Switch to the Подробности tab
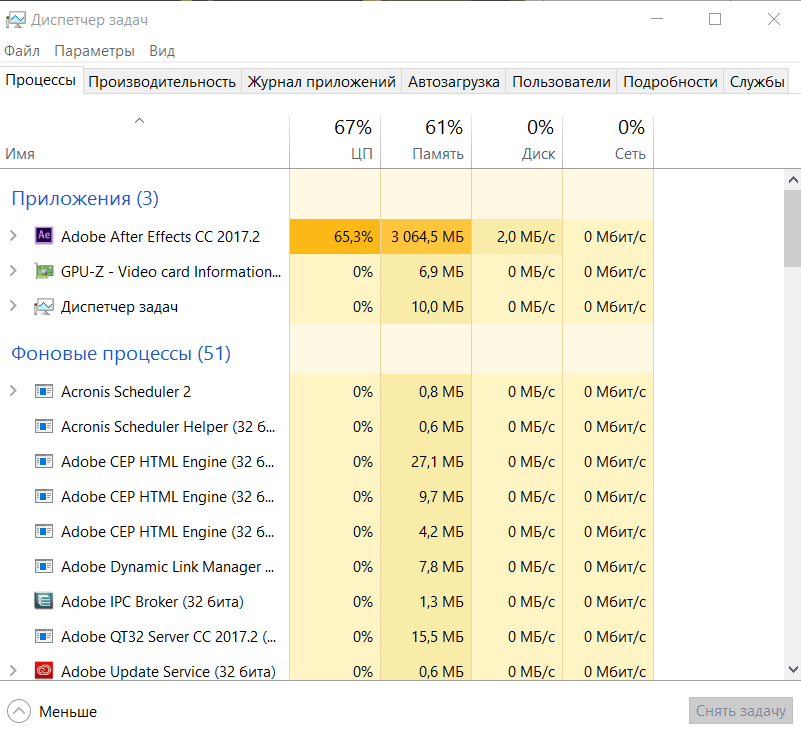The image size is (801, 732). click(x=670, y=82)
